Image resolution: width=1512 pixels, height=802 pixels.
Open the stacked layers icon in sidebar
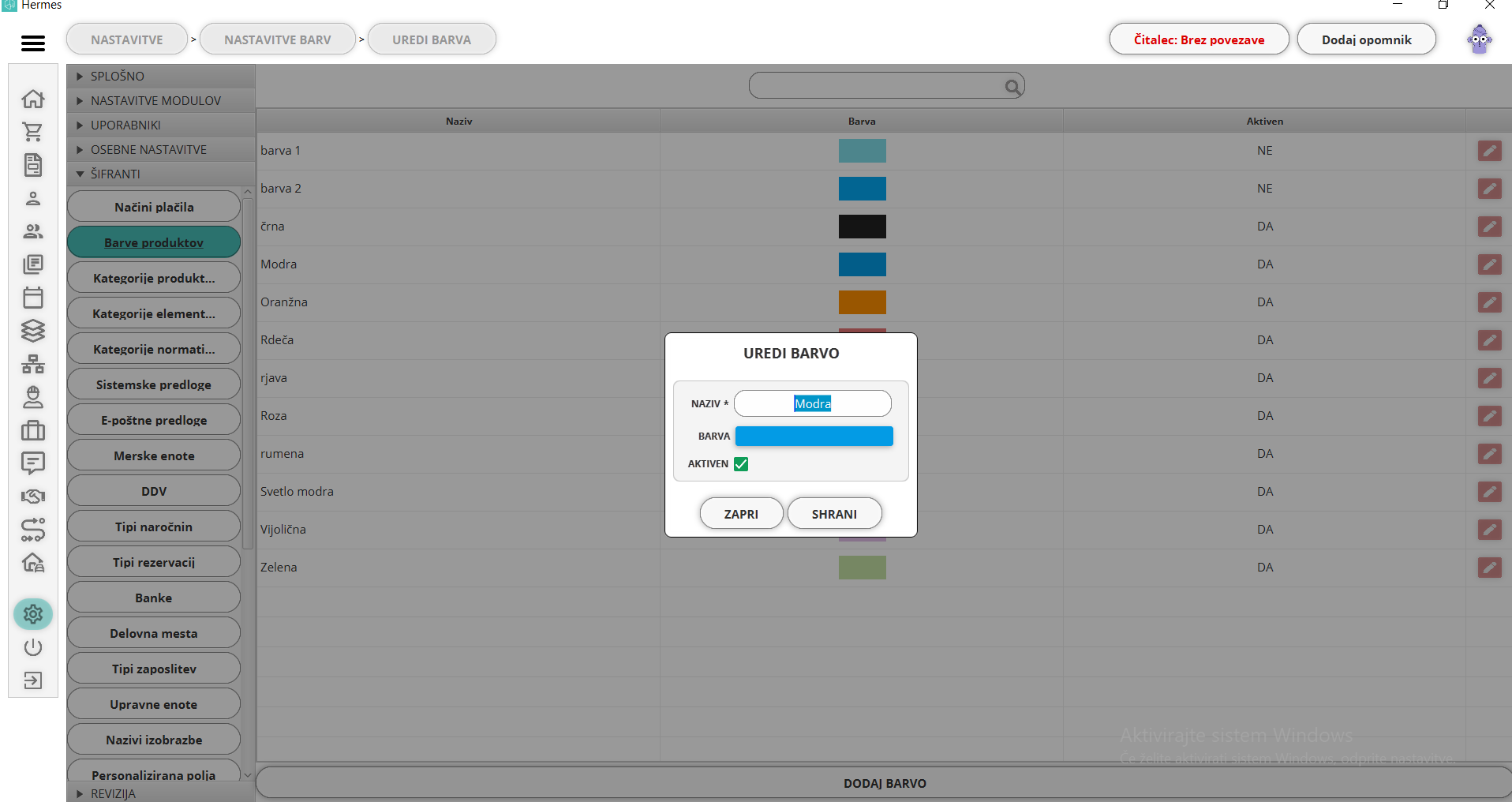click(x=33, y=331)
